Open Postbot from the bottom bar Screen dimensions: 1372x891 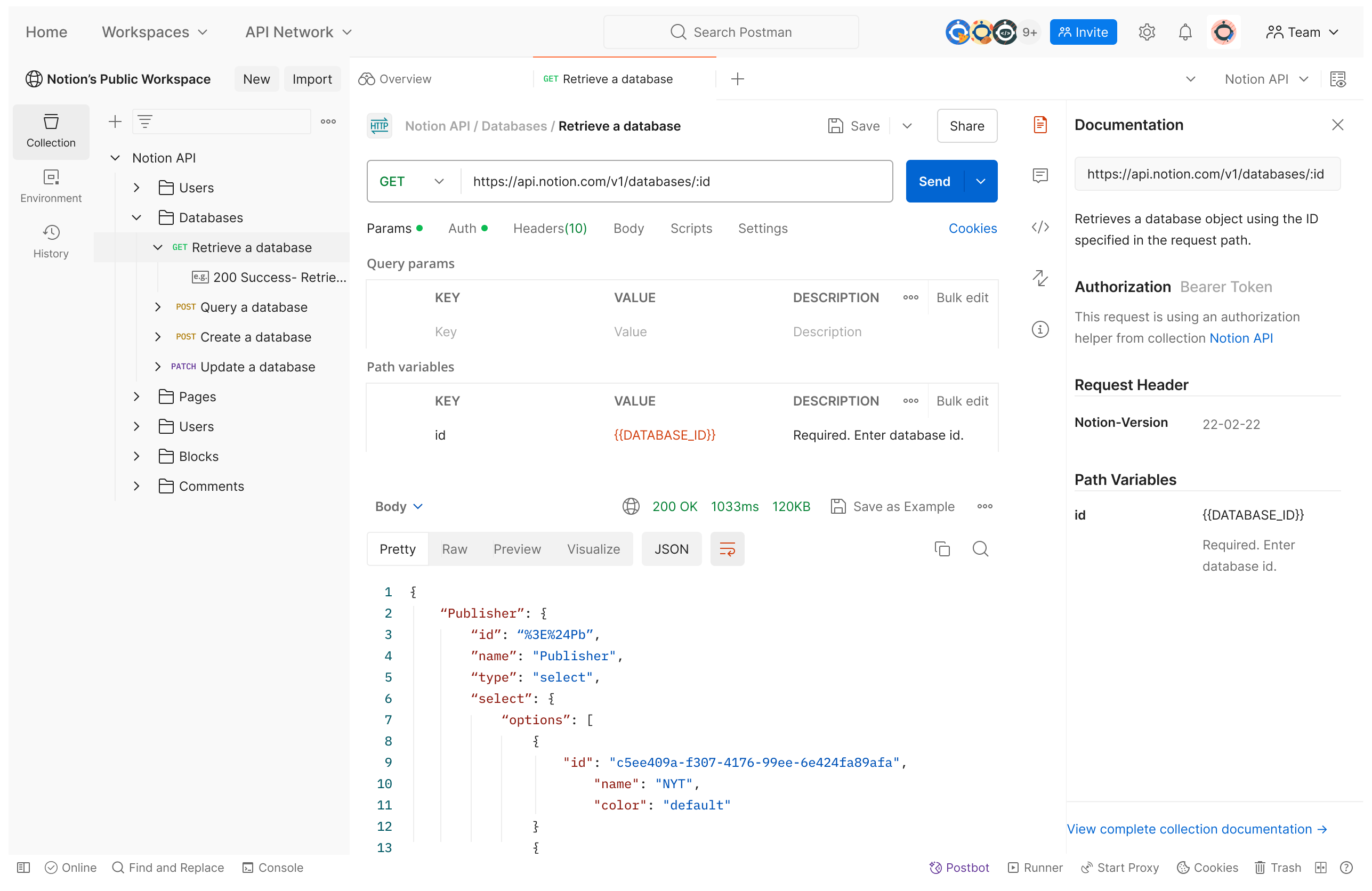pyautogui.click(x=959, y=868)
